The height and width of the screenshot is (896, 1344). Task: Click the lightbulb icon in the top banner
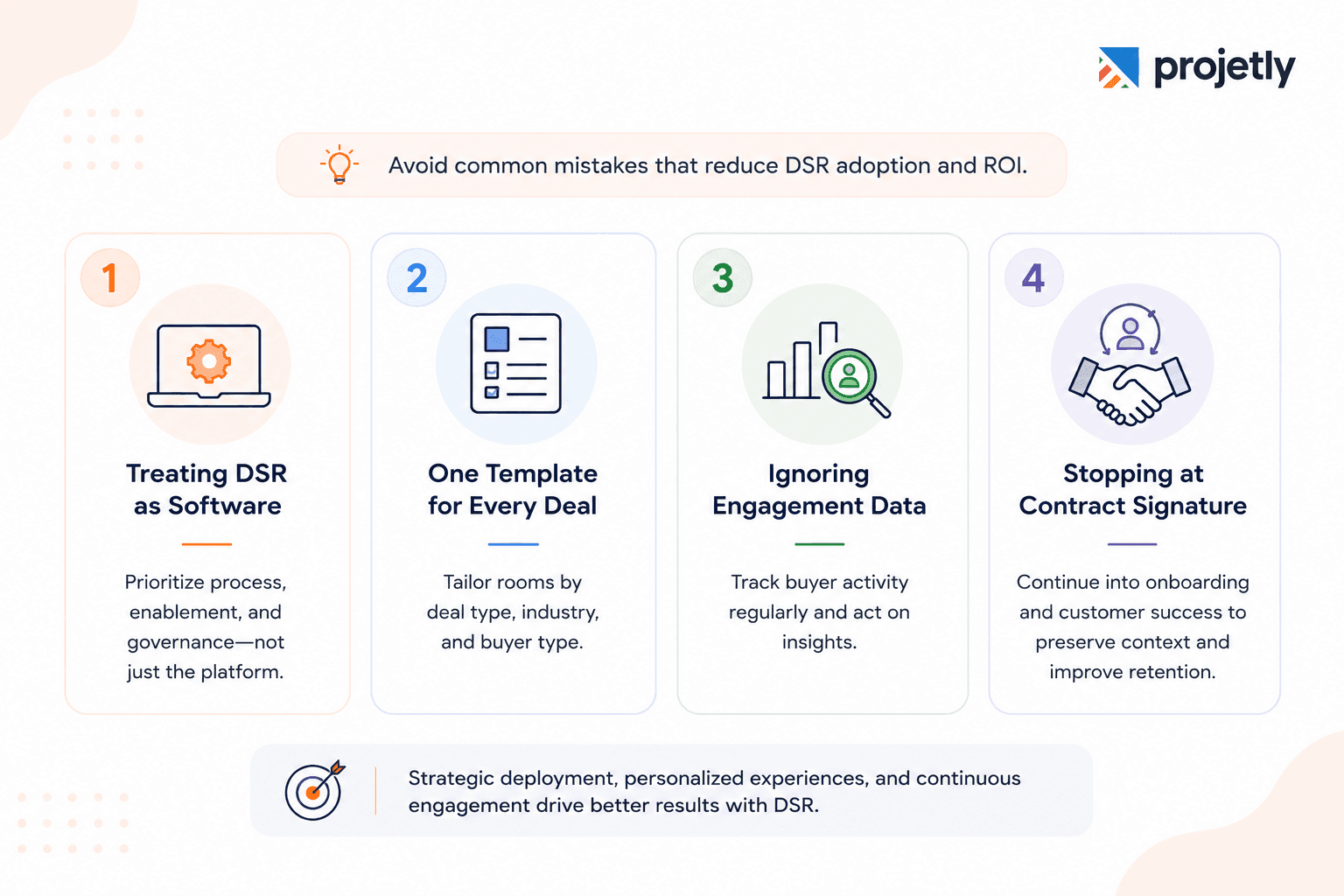pyautogui.click(x=339, y=164)
